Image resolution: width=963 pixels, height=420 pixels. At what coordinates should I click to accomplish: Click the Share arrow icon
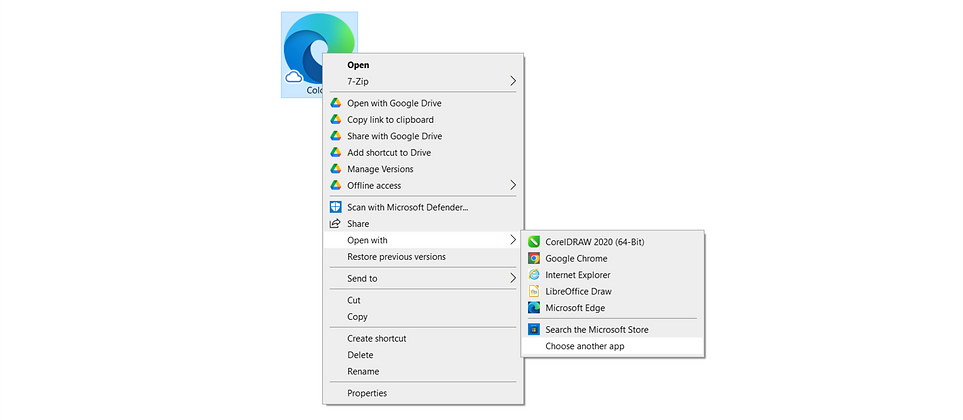pos(335,224)
